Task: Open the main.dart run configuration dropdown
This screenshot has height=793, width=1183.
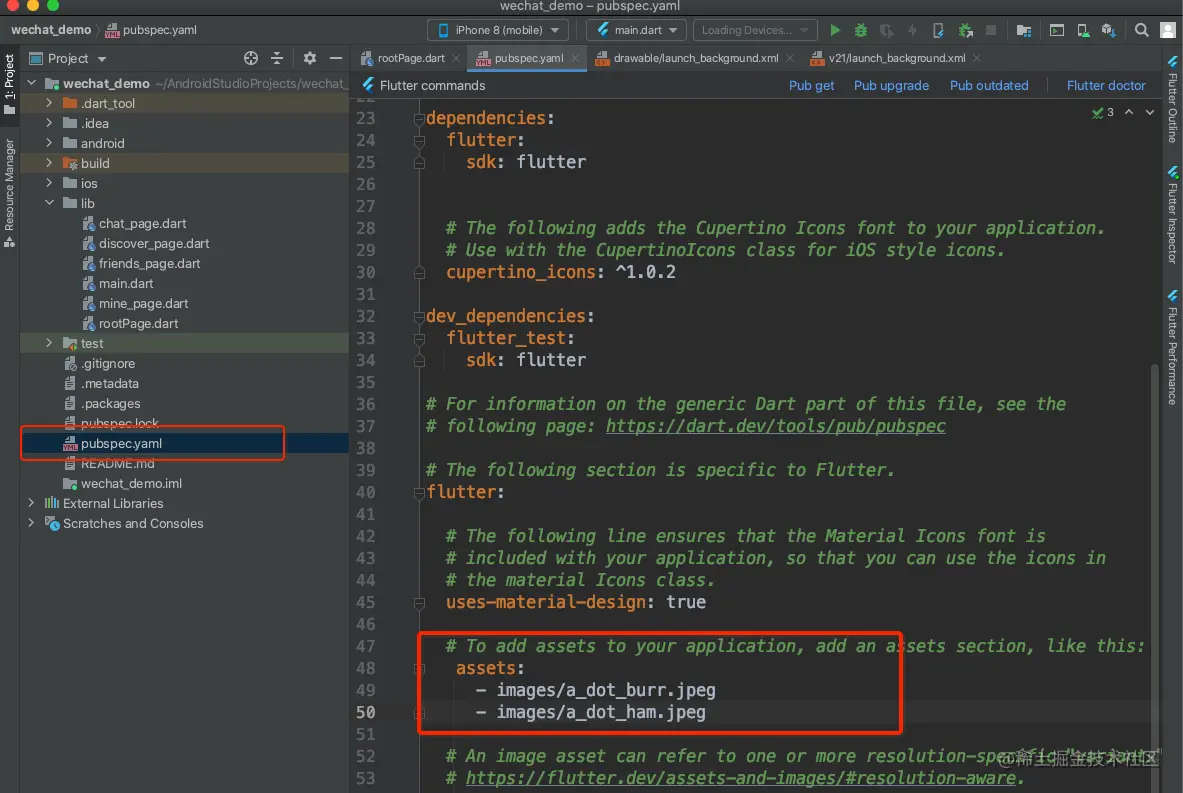Action: click(x=637, y=30)
